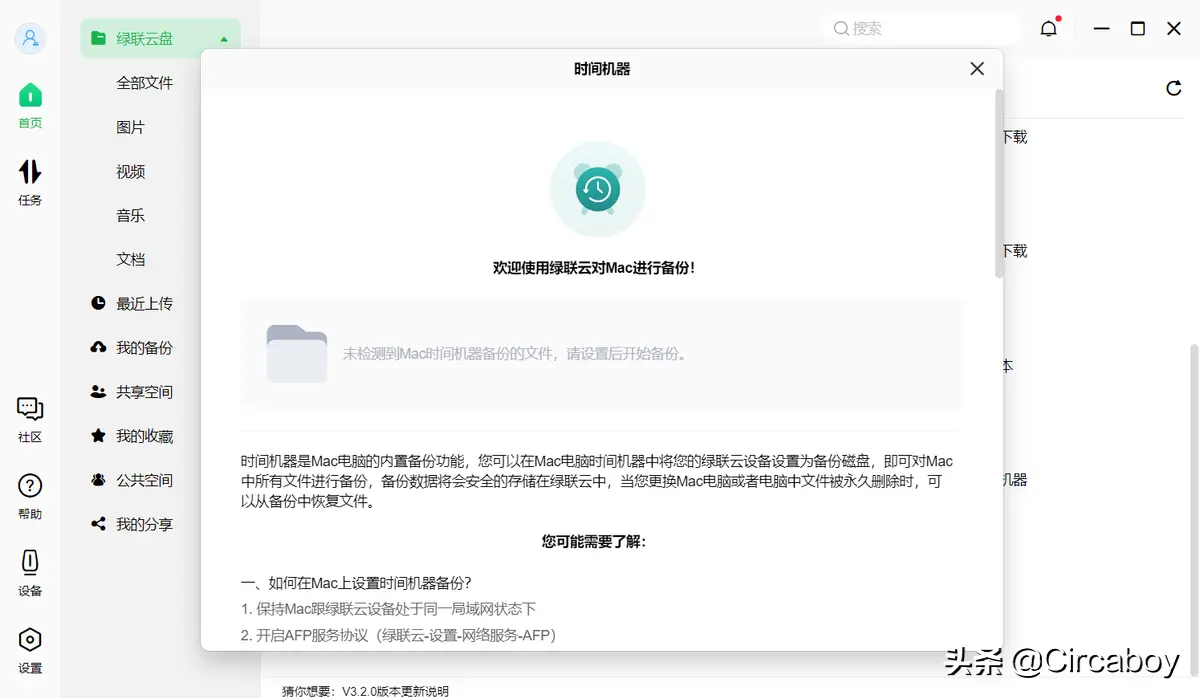
Task: Open 我的备份 in the sidebar
Action: [144, 348]
